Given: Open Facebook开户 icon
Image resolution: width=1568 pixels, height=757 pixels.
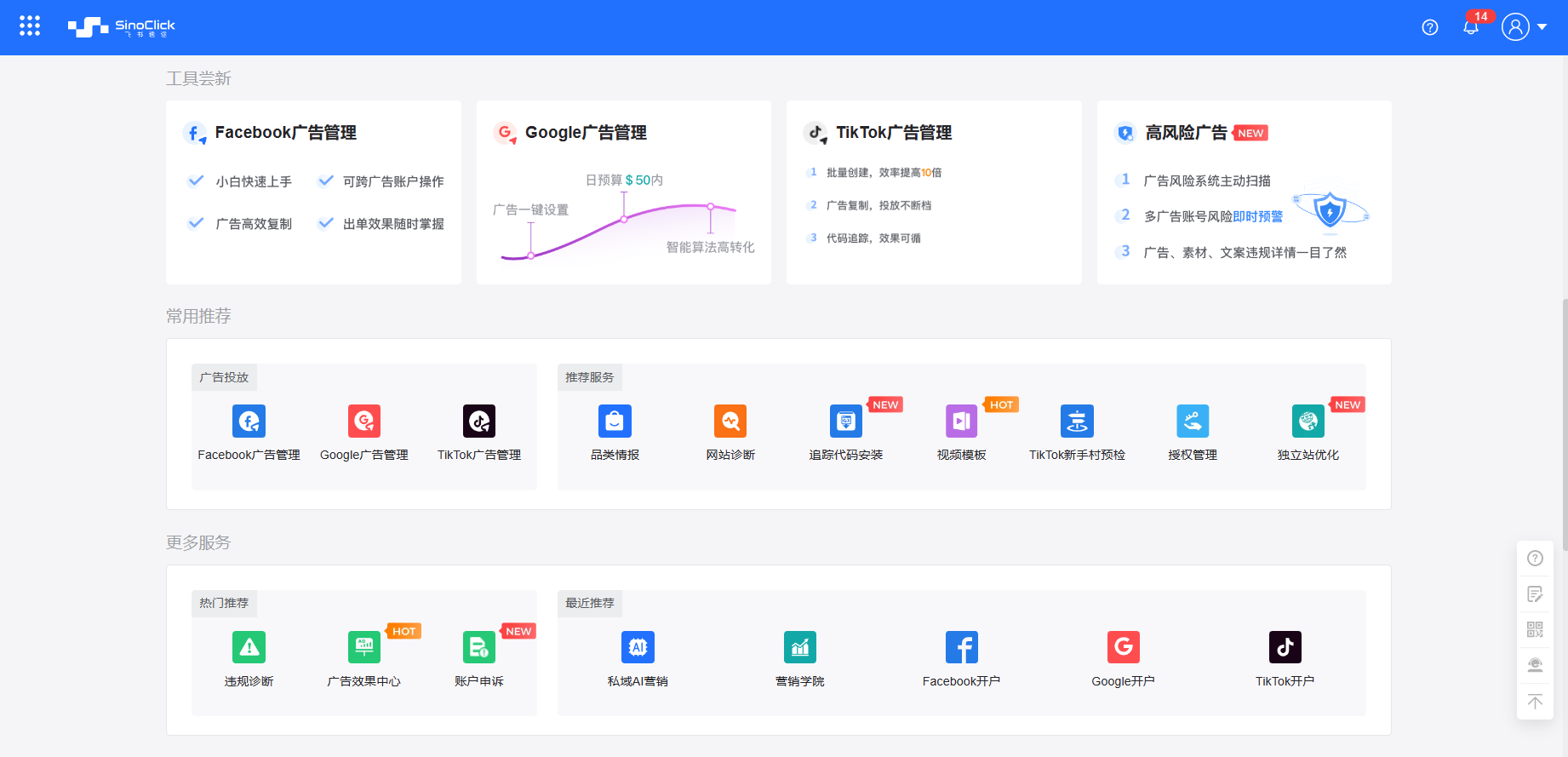Looking at the screenshot, I should (x=962, y=647).
